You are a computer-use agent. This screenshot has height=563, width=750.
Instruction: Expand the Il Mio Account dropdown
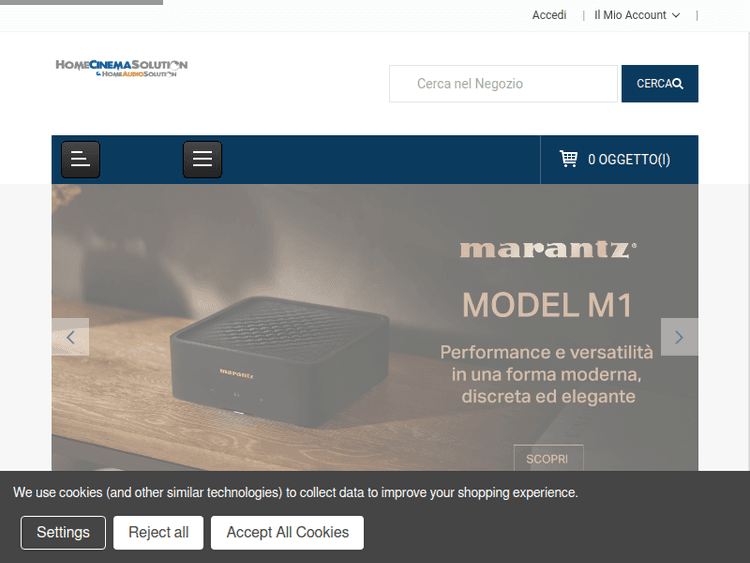pos(637,15)
